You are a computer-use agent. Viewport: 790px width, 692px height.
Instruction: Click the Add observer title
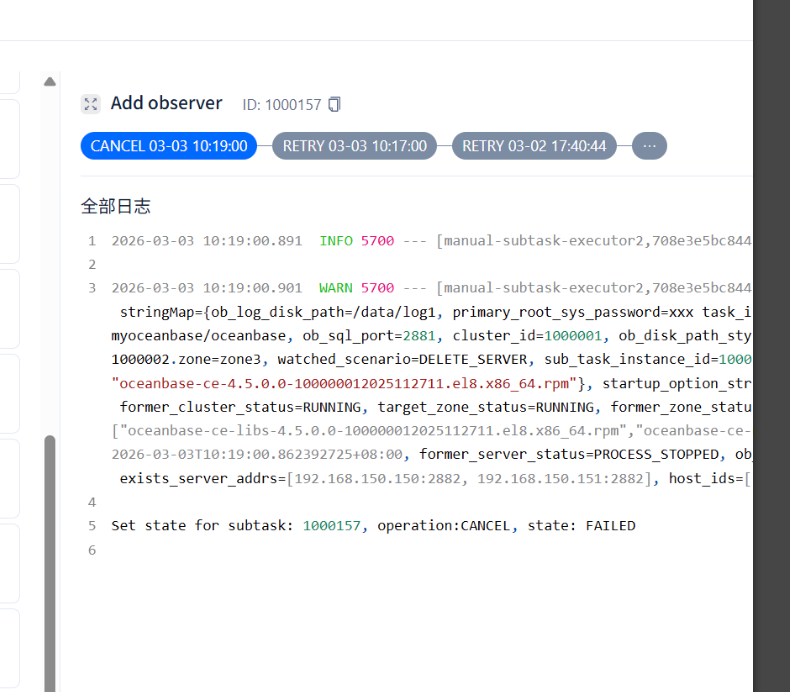(x=166, y=103)
